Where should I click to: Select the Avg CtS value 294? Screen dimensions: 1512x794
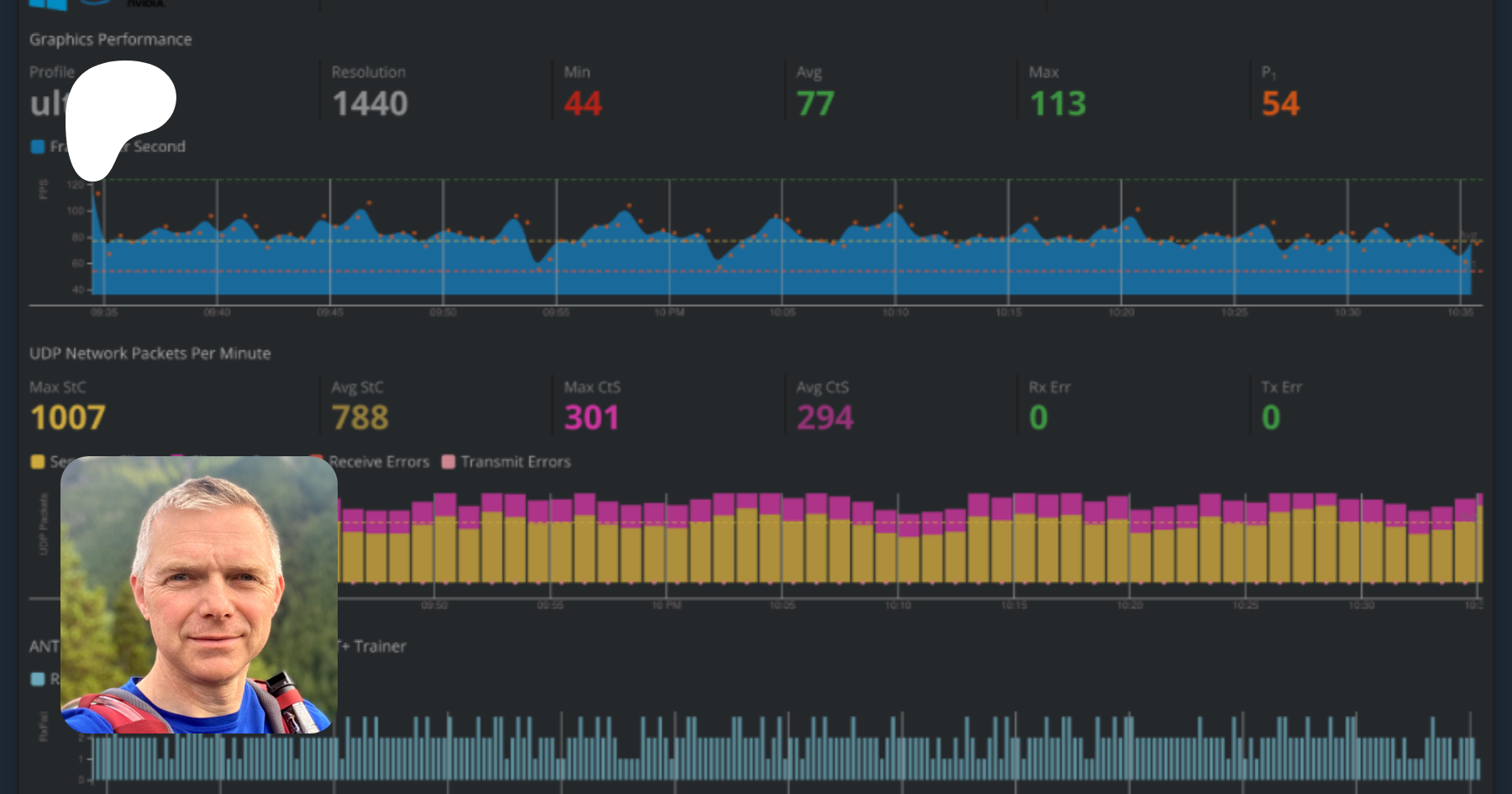[825, 418]
